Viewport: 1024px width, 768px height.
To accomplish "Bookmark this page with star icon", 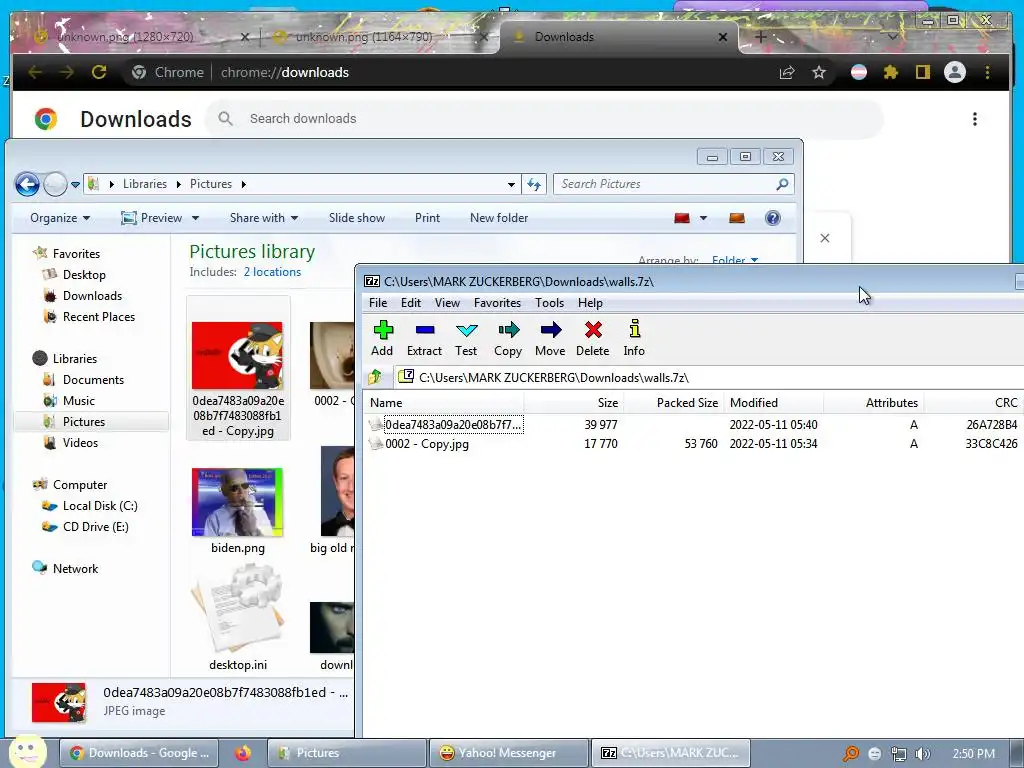I will coord(819,72).
